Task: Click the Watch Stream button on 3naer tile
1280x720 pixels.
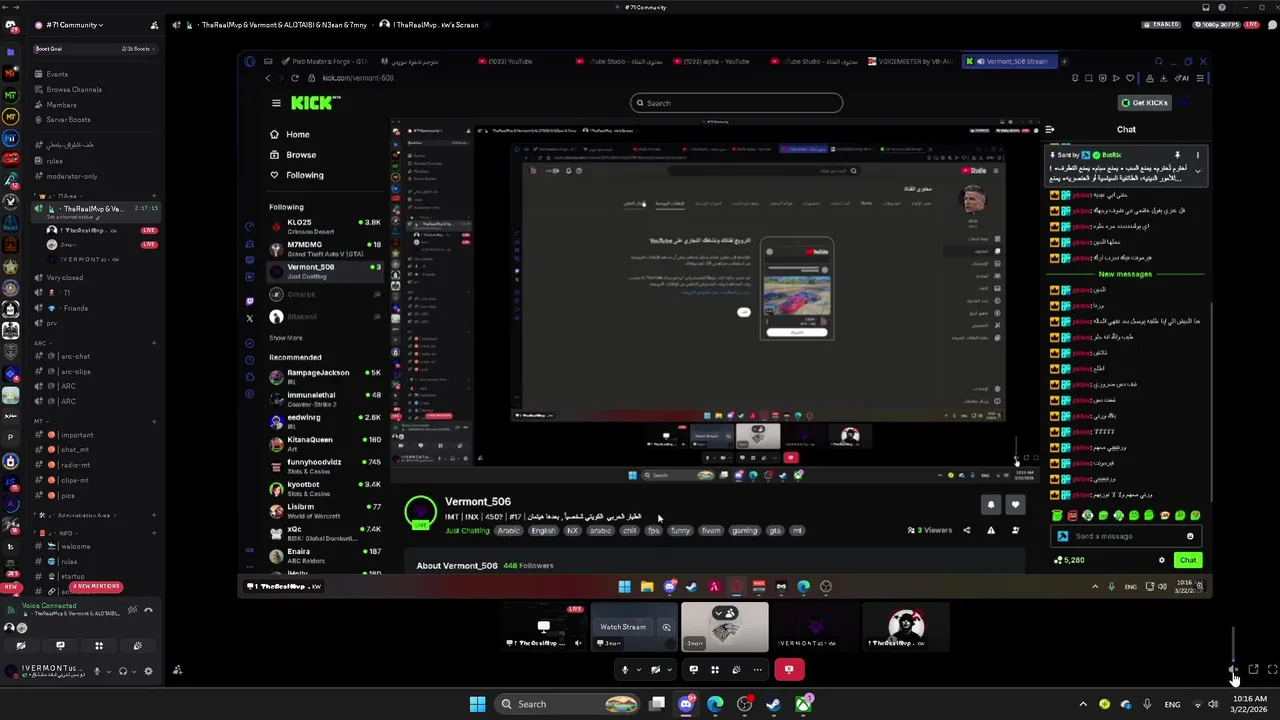Action: pos(622,627)
